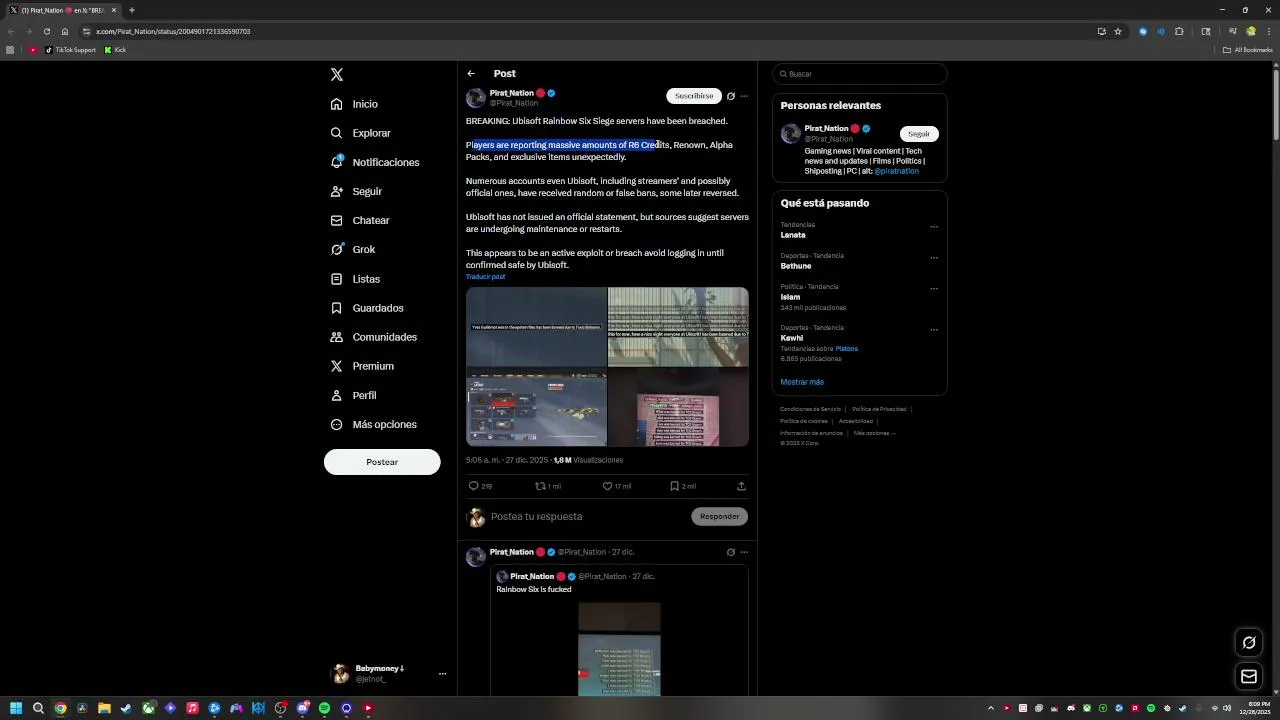
Task: Open the floating messages button
Action: pyautogui.click(x=1249, y=677)
